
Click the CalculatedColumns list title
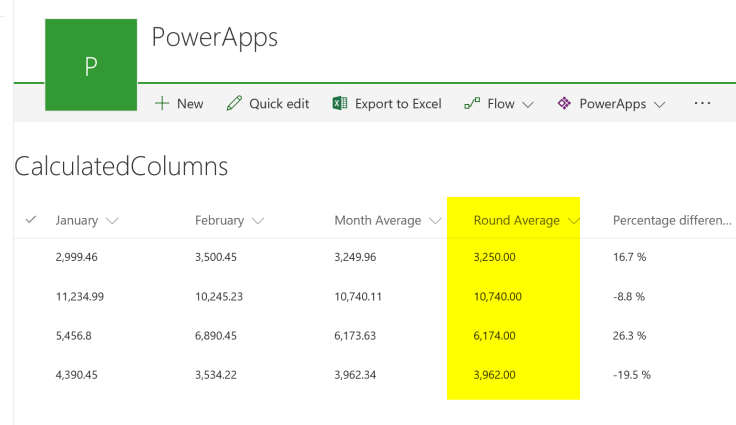[121, 167]
